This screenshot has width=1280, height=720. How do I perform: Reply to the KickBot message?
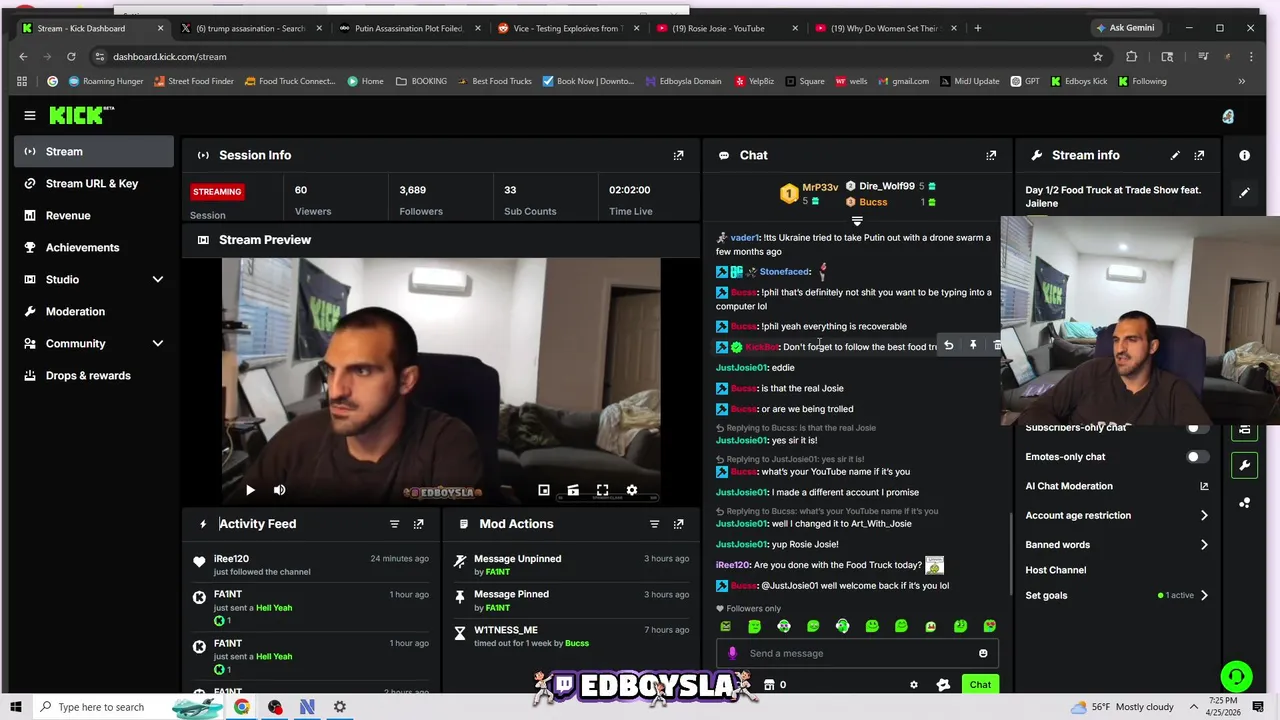[948, 346]
